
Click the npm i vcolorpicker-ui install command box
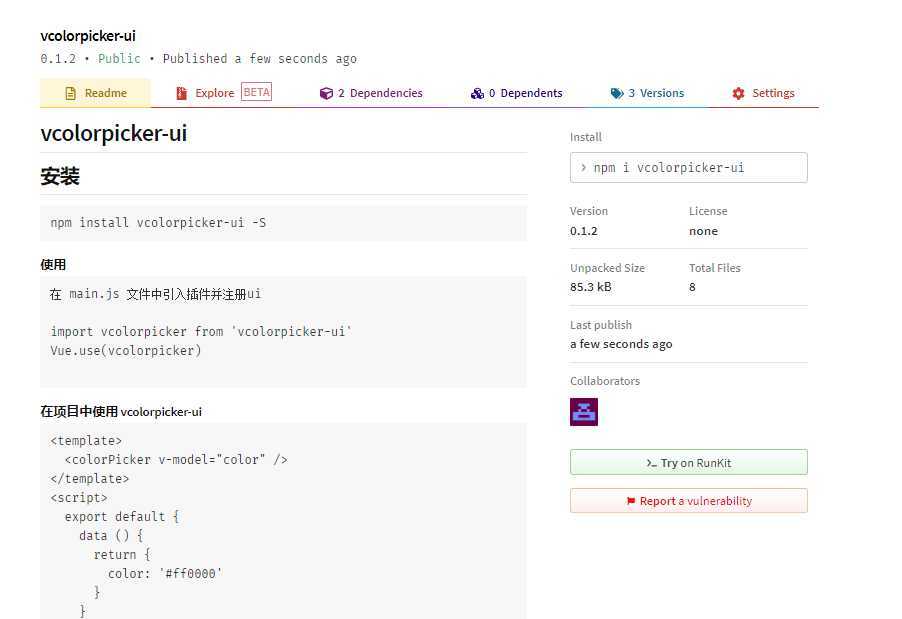click(x=688, y=168)
